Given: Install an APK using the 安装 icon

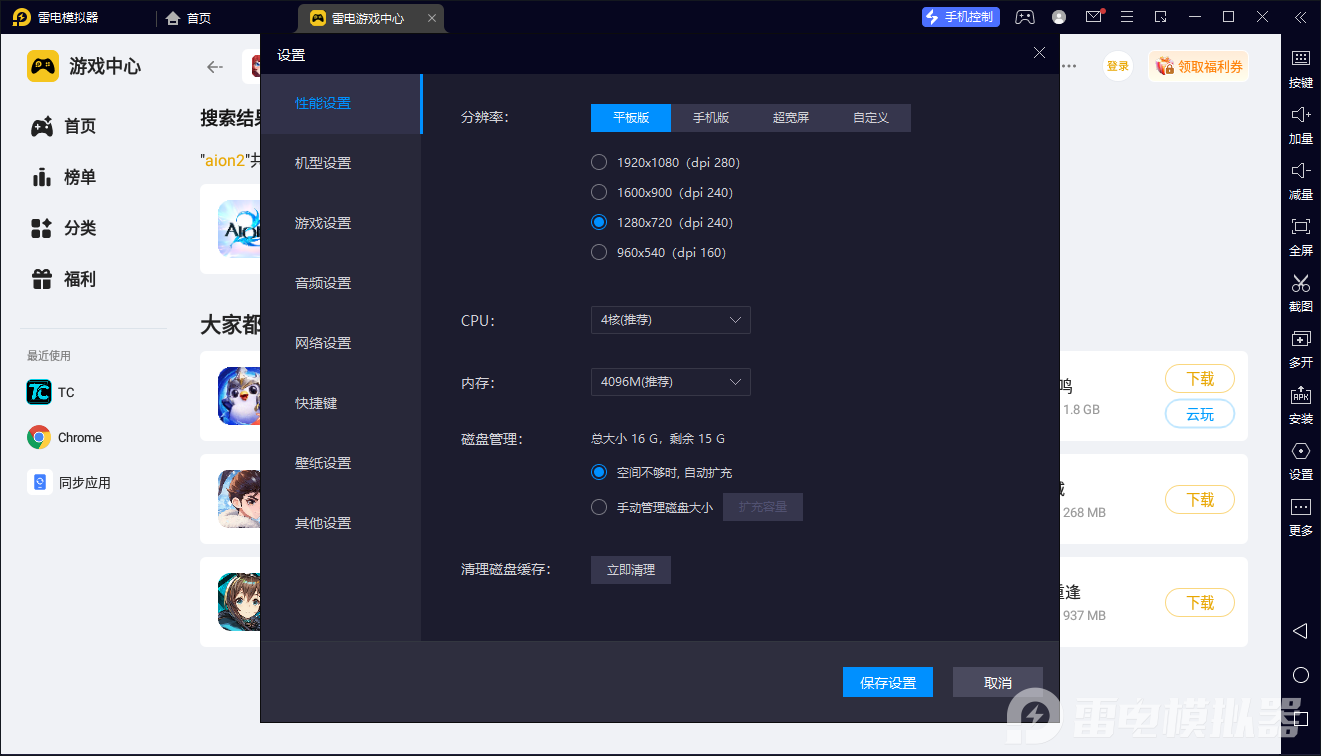Looking at the screenshot, I should pyautogui.click(x=1300, y=405).
